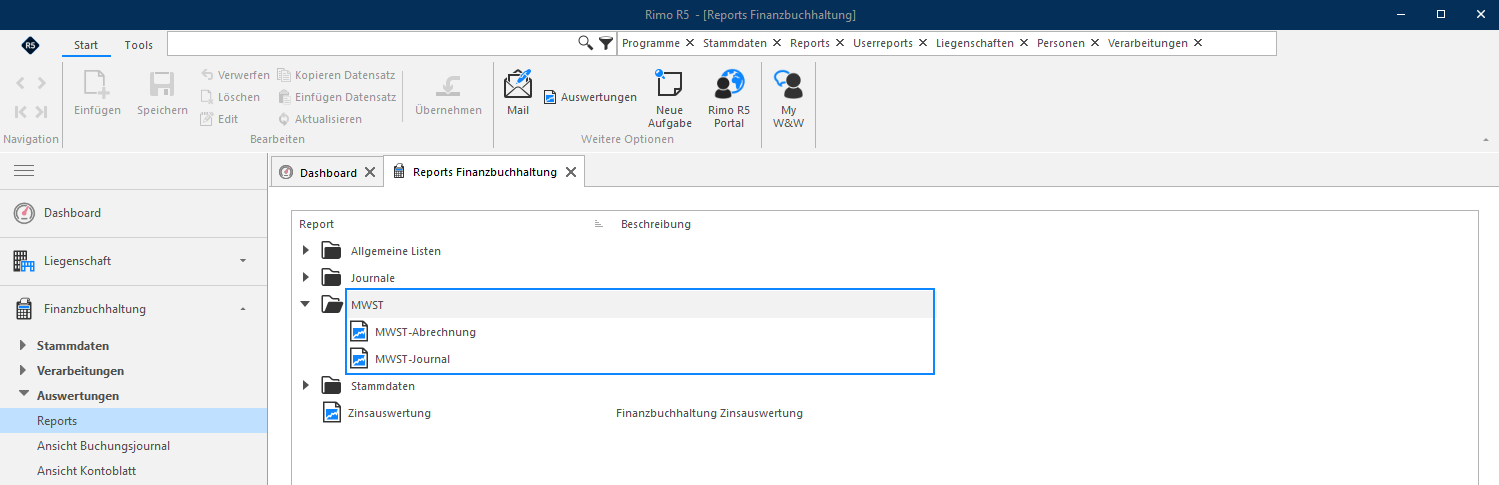Click Einfügen Datensatz
Viewport: 1499px width, 485px height.
(x=337, y=97)
